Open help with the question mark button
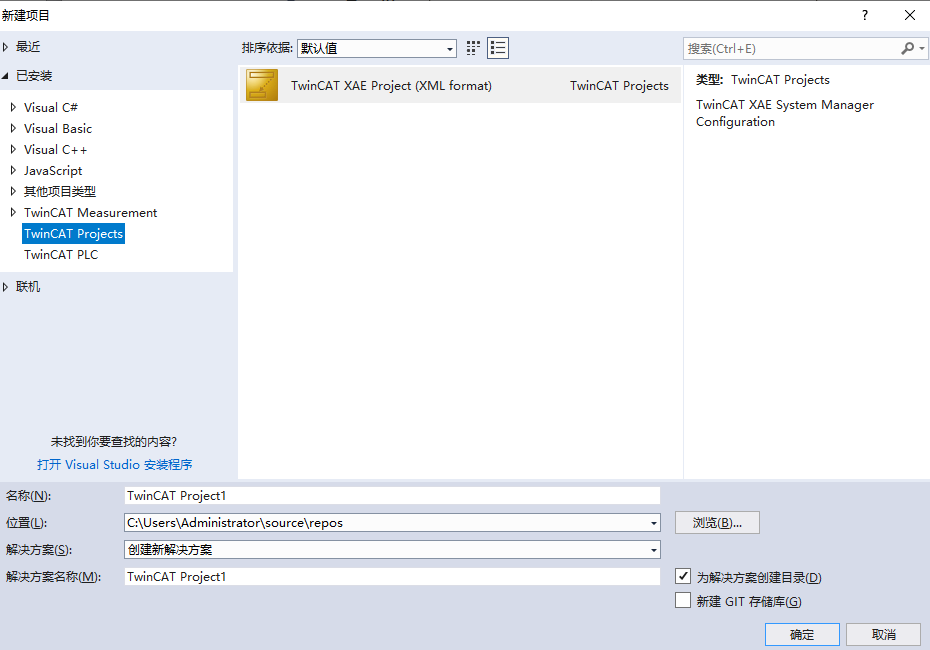Image resolution: width=930 pixels, height=650 pixels. (865, 15)
